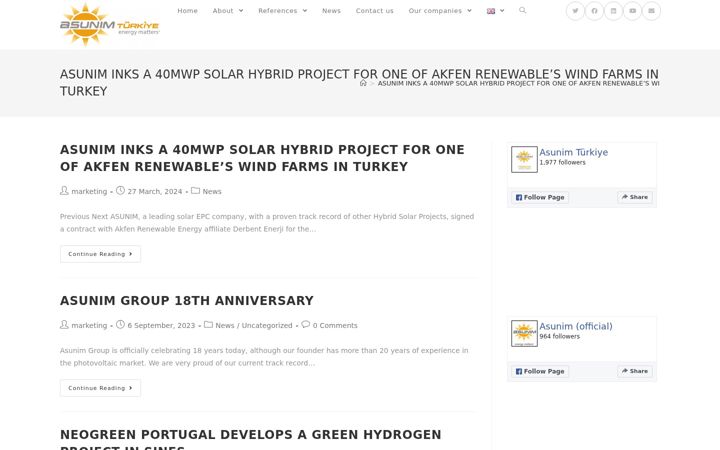Click the home icon in breadcrumb
This screenshot has height=450, width=720.
[x=363, y=83]
